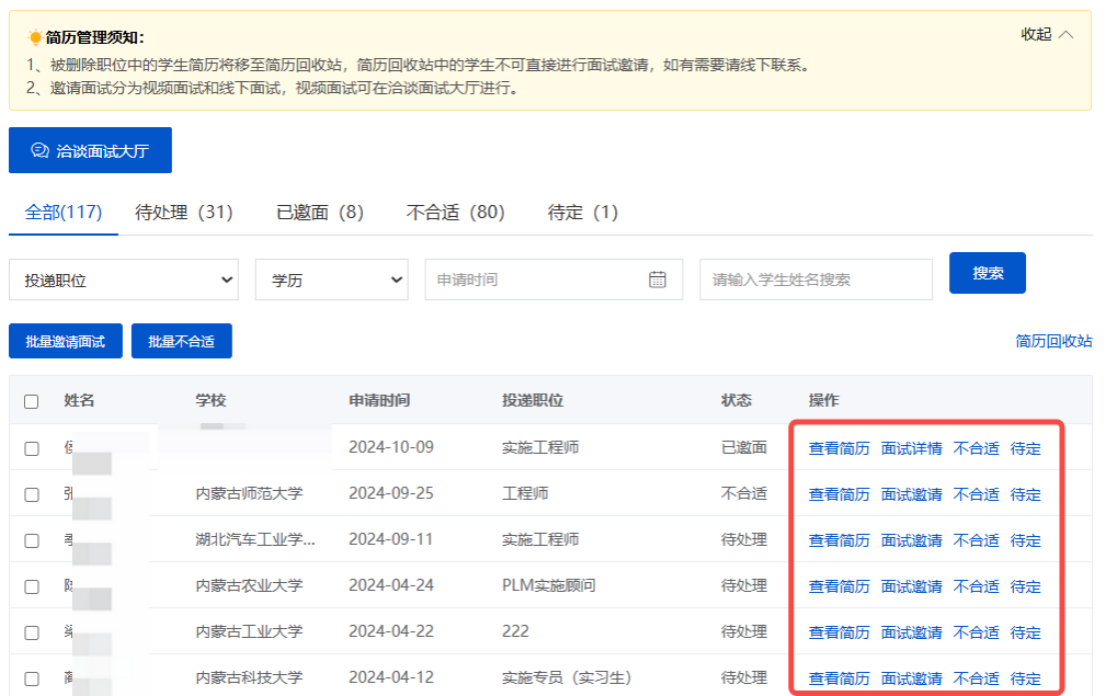Tick the checkbox for 内蒙古工业大学 row
The image size is (1106, 696).
pos(32,632)
